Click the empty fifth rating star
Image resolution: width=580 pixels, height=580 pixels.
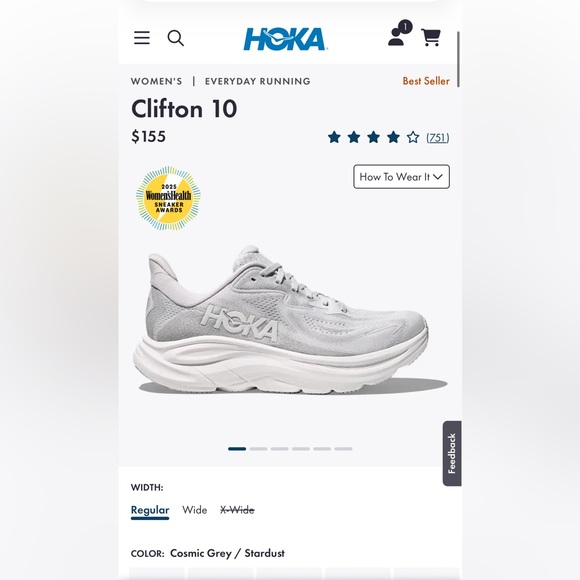[x=413, y=137]
